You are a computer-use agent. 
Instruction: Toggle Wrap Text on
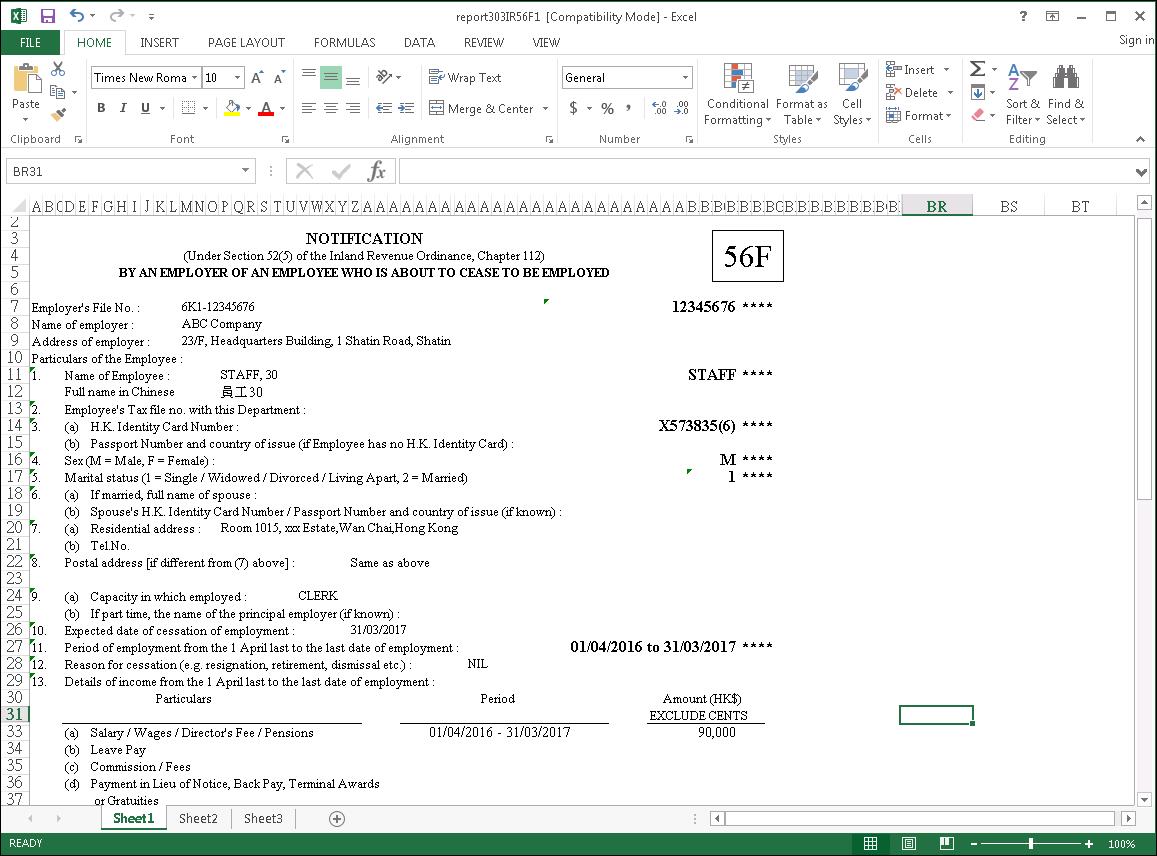click(x=465, y=77)
